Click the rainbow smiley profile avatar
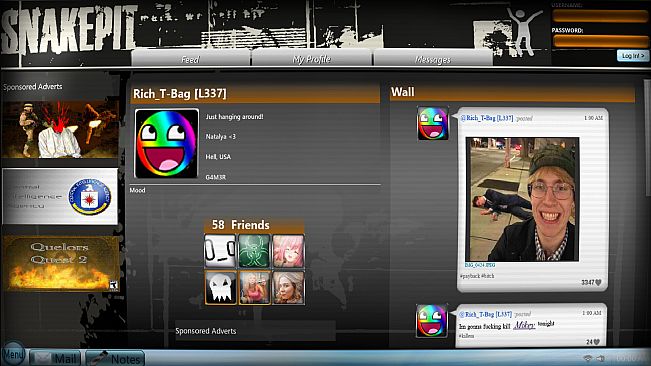651x366 pixels. (166, 144)
